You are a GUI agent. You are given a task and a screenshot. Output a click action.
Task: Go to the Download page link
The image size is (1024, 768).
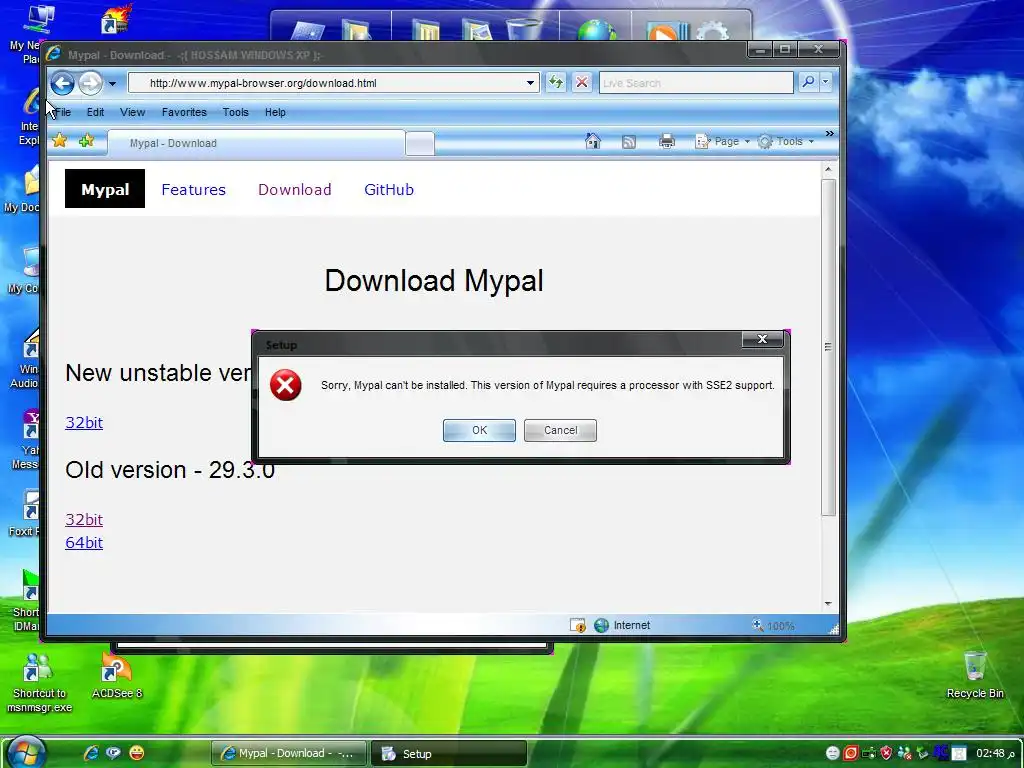tap(295, 189)
